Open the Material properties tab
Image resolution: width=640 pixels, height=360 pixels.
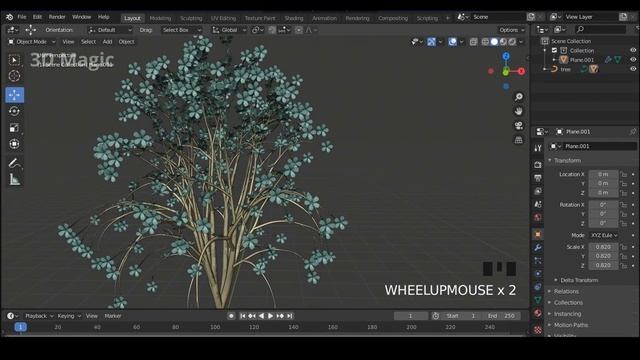[x=538, y=313]
